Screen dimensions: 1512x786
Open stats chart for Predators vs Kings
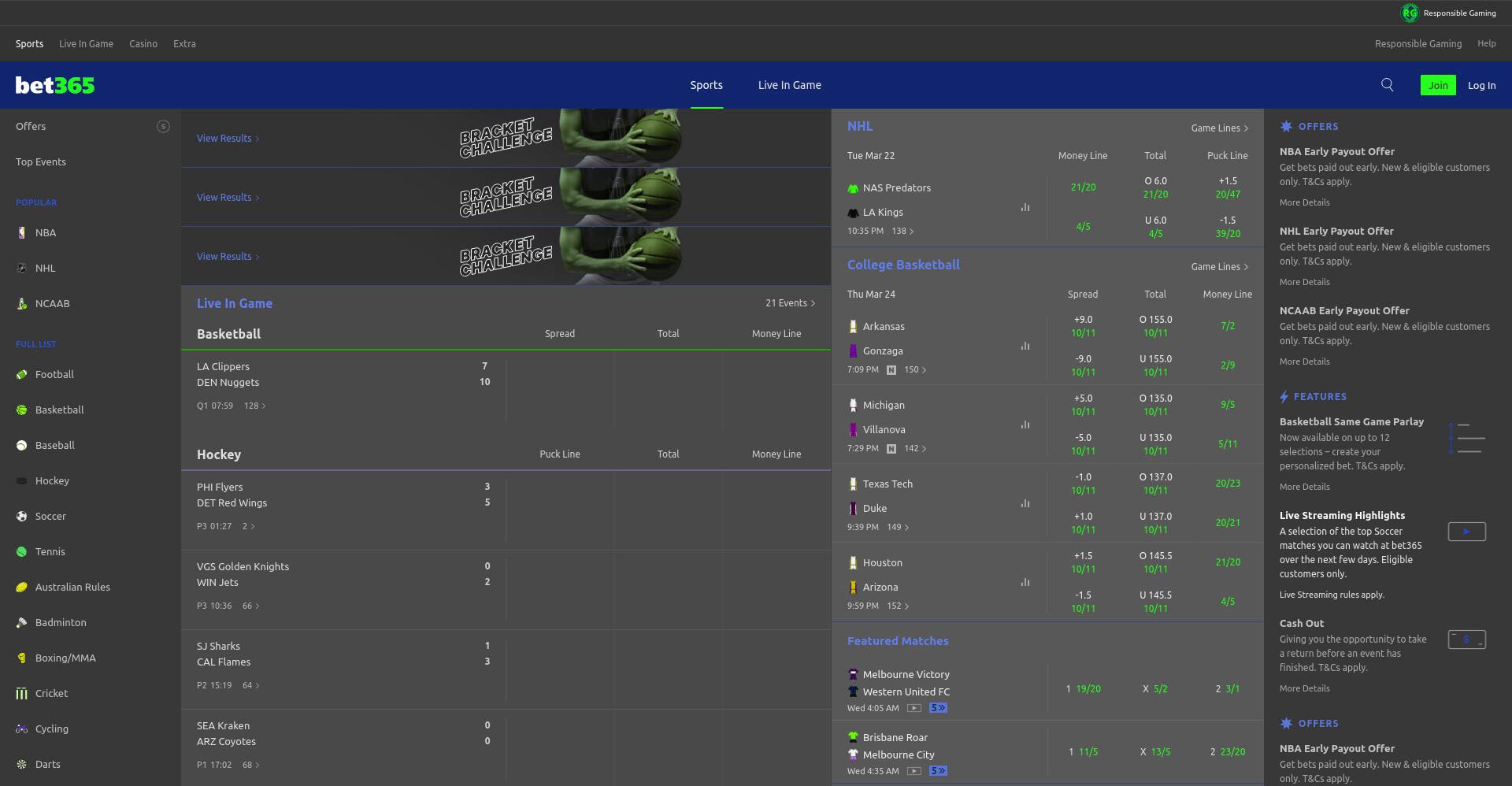tap(1025, 207)
